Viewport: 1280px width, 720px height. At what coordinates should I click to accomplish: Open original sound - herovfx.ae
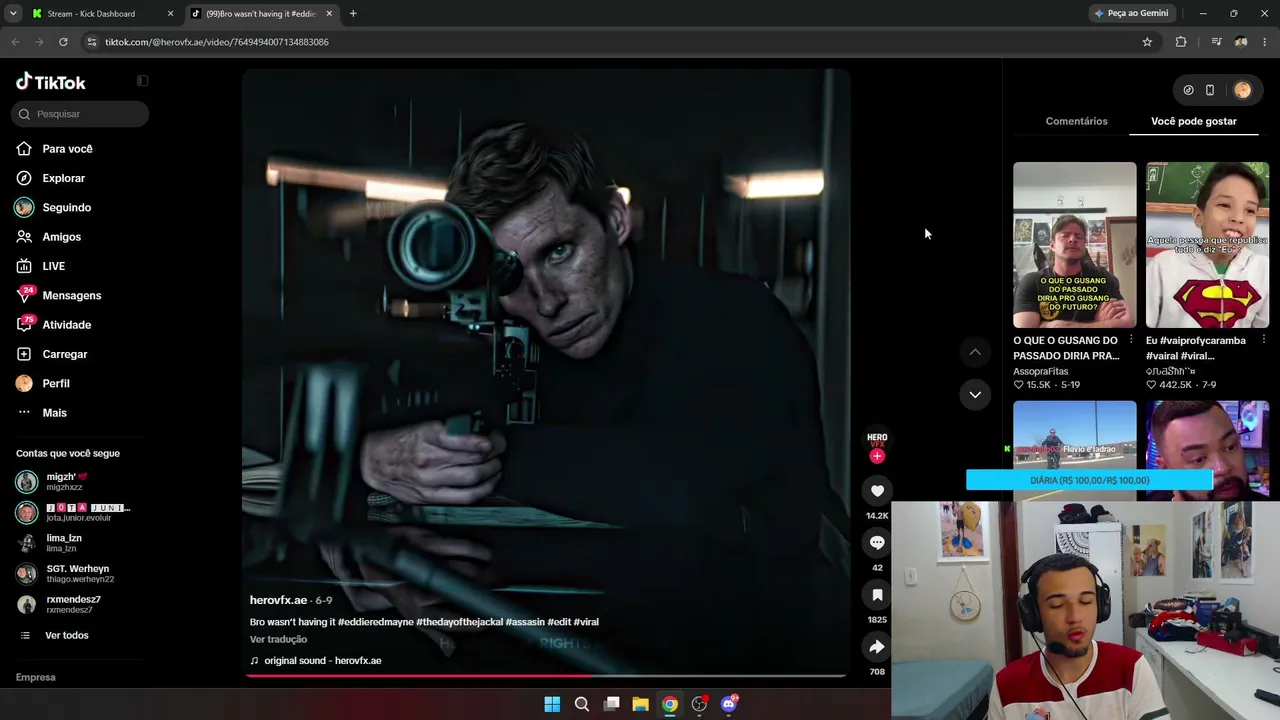click(x=323, y=661)
